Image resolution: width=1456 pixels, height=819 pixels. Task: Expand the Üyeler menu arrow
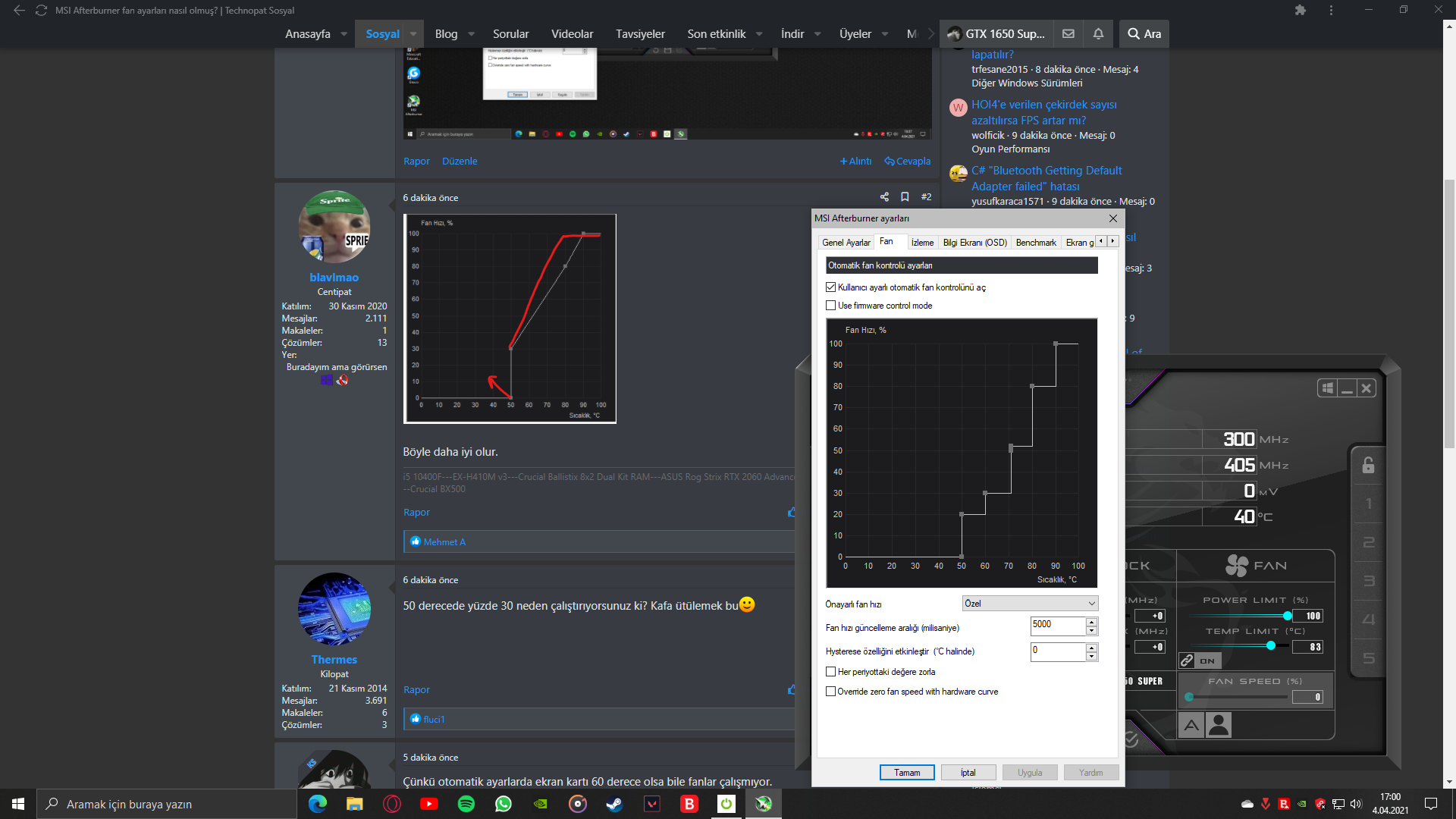coord(884,34)
